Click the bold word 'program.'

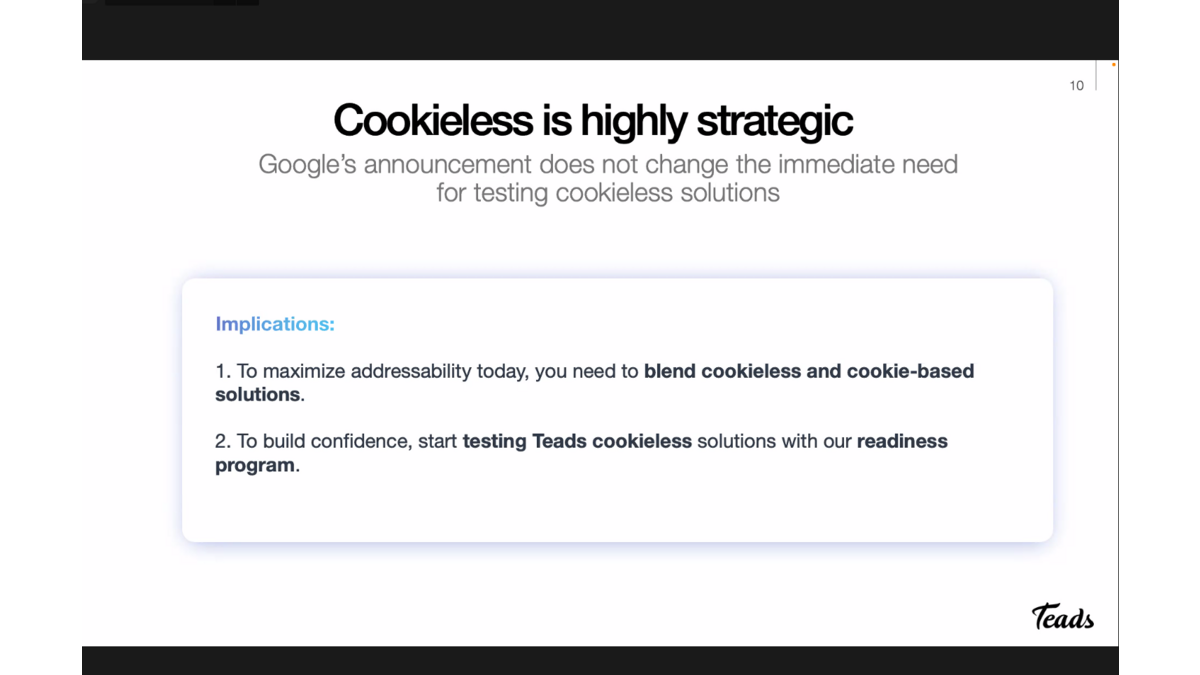(x=257, y=465)
